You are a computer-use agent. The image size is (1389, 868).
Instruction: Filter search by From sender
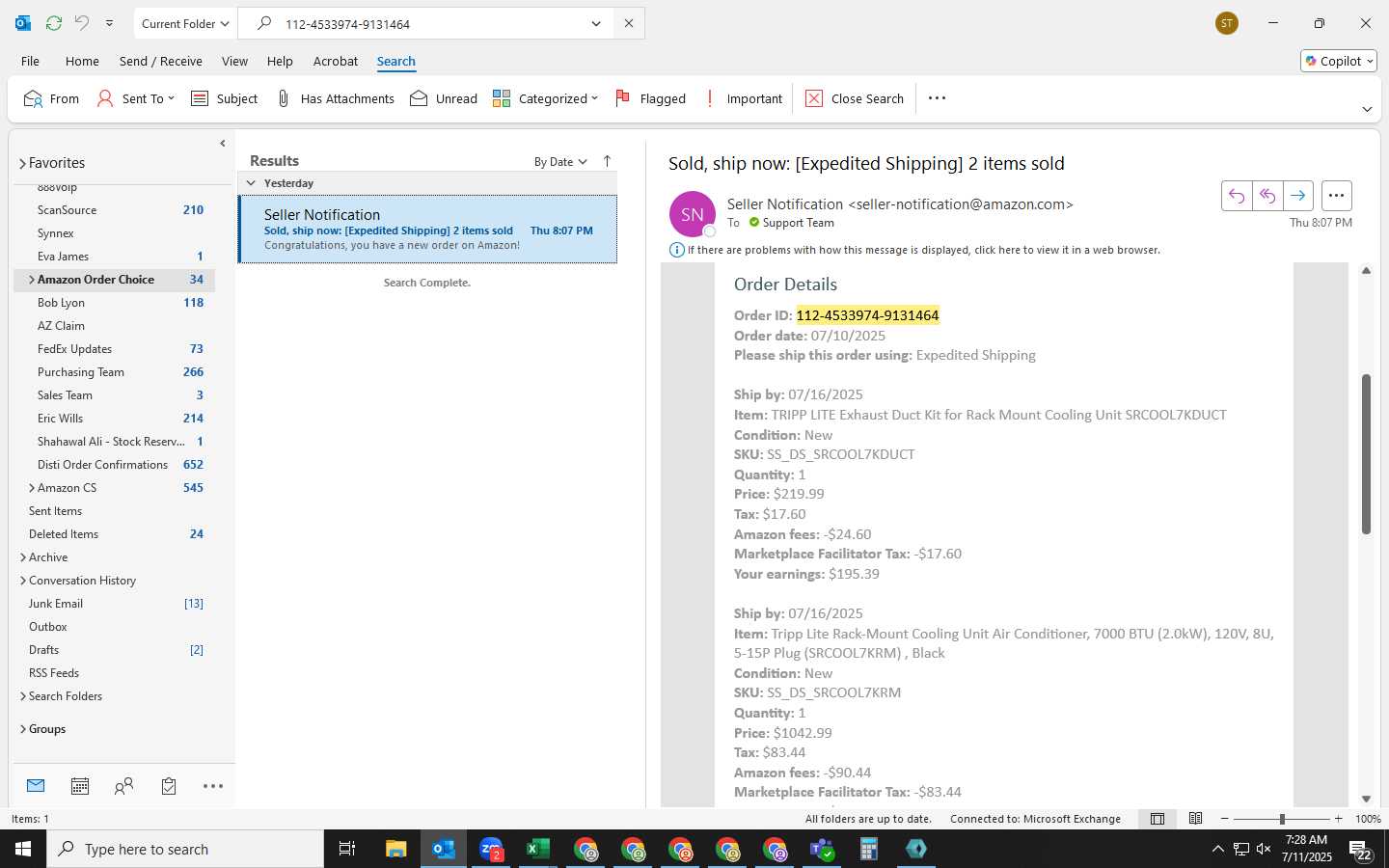point(51,98)
